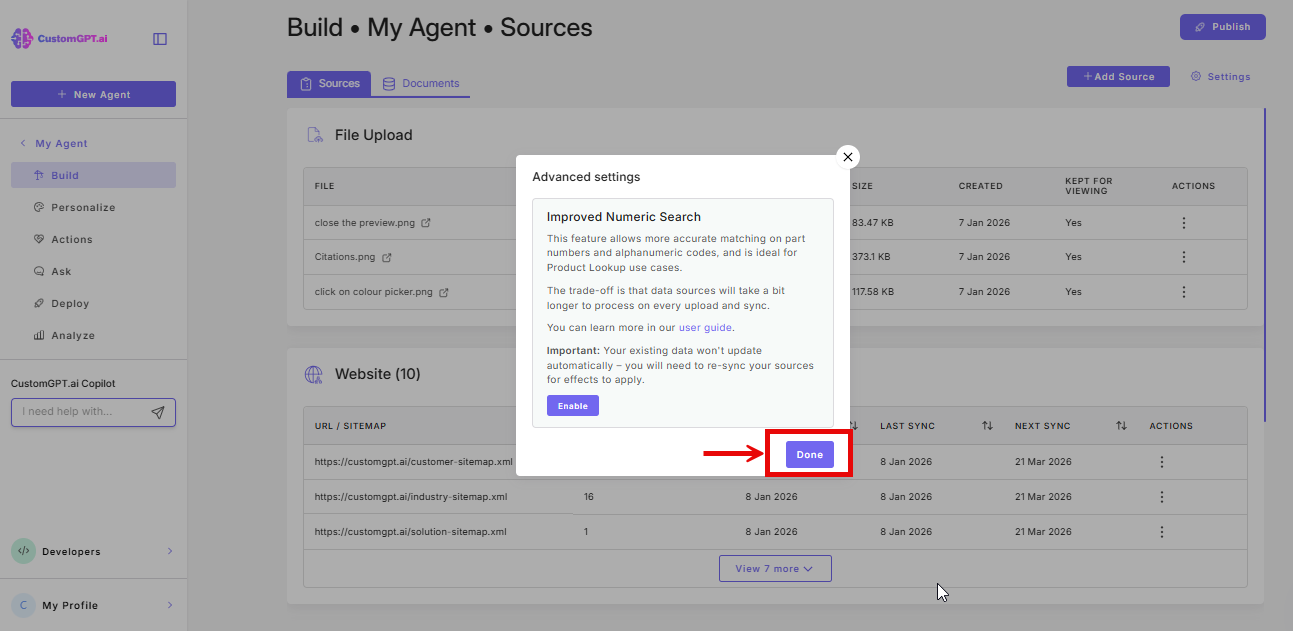This screenshot has width=1293, height=631.
Task: Open the actions menu for customer-sitemap.xml
Action: [1161, 461]
